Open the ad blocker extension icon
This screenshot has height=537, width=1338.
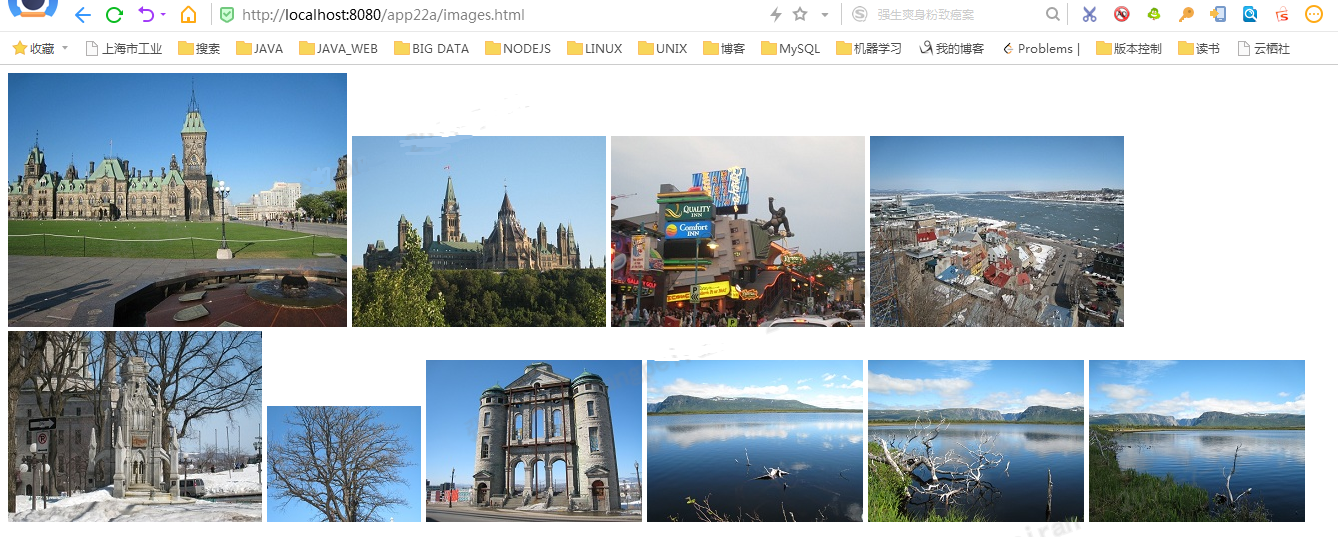point(1121,14)
